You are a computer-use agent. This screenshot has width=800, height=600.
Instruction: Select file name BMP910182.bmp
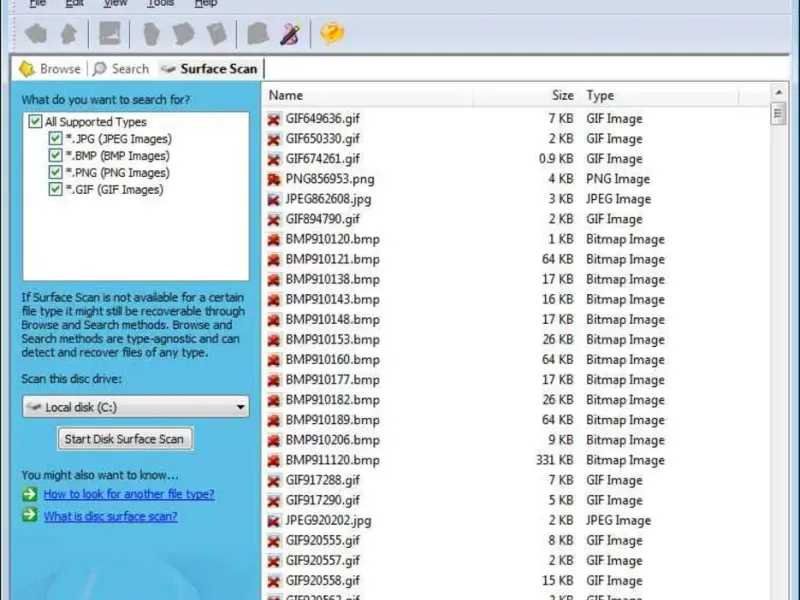tap(333, 400)
